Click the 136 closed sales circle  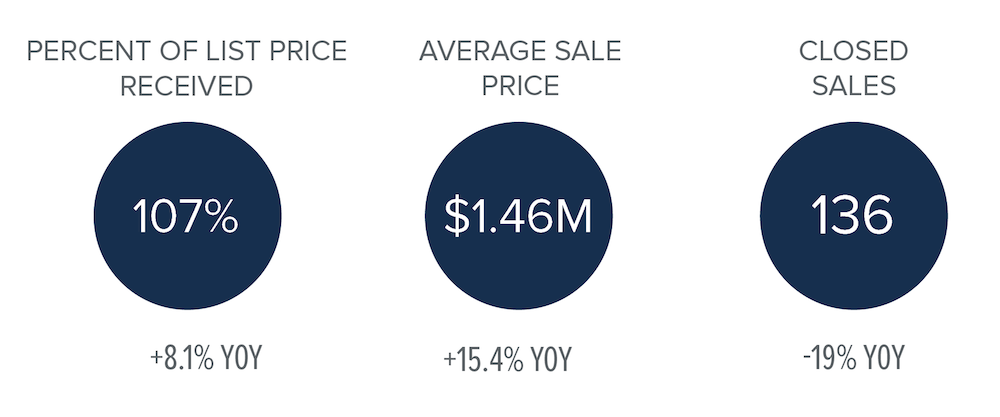tap(853, 216)
